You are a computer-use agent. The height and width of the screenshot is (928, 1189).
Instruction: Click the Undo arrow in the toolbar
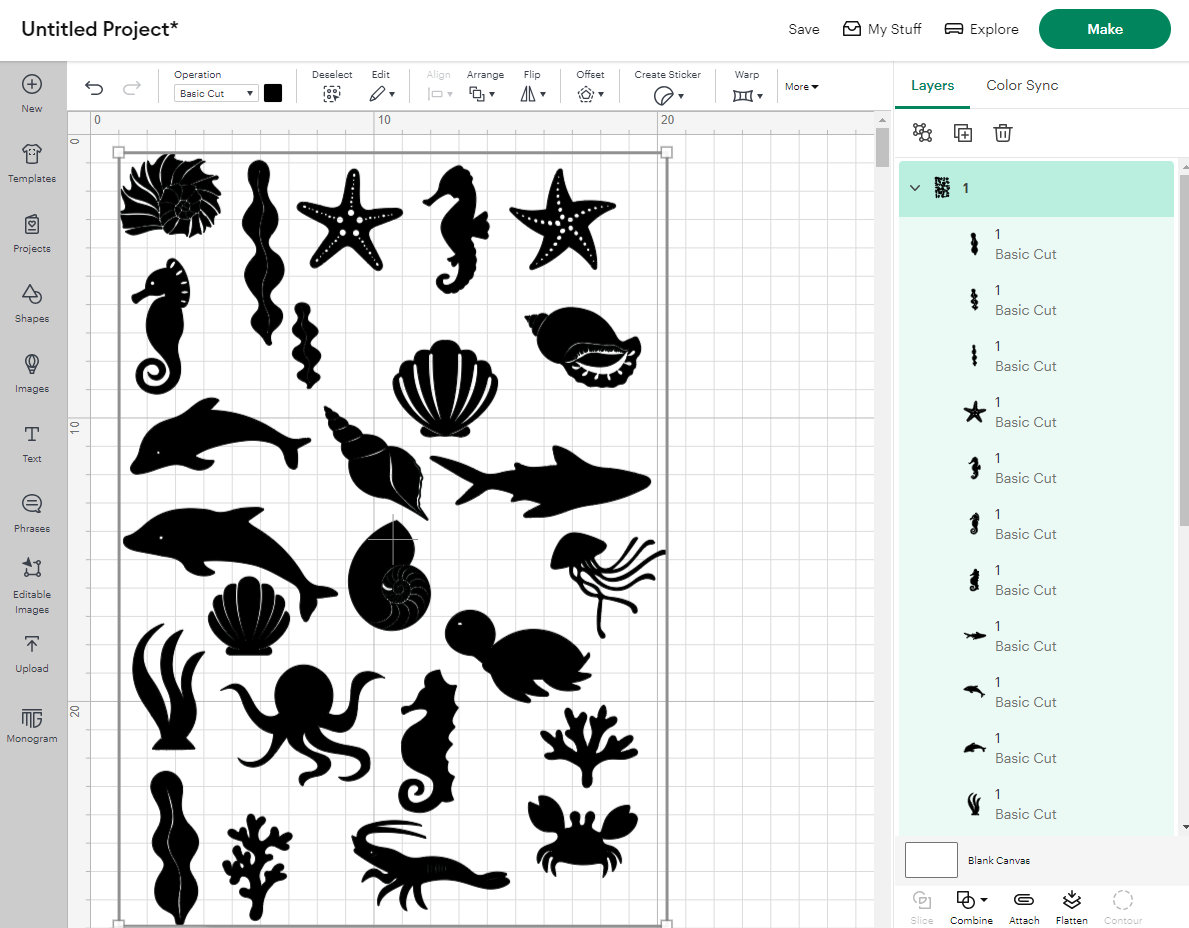click(93, 88)
